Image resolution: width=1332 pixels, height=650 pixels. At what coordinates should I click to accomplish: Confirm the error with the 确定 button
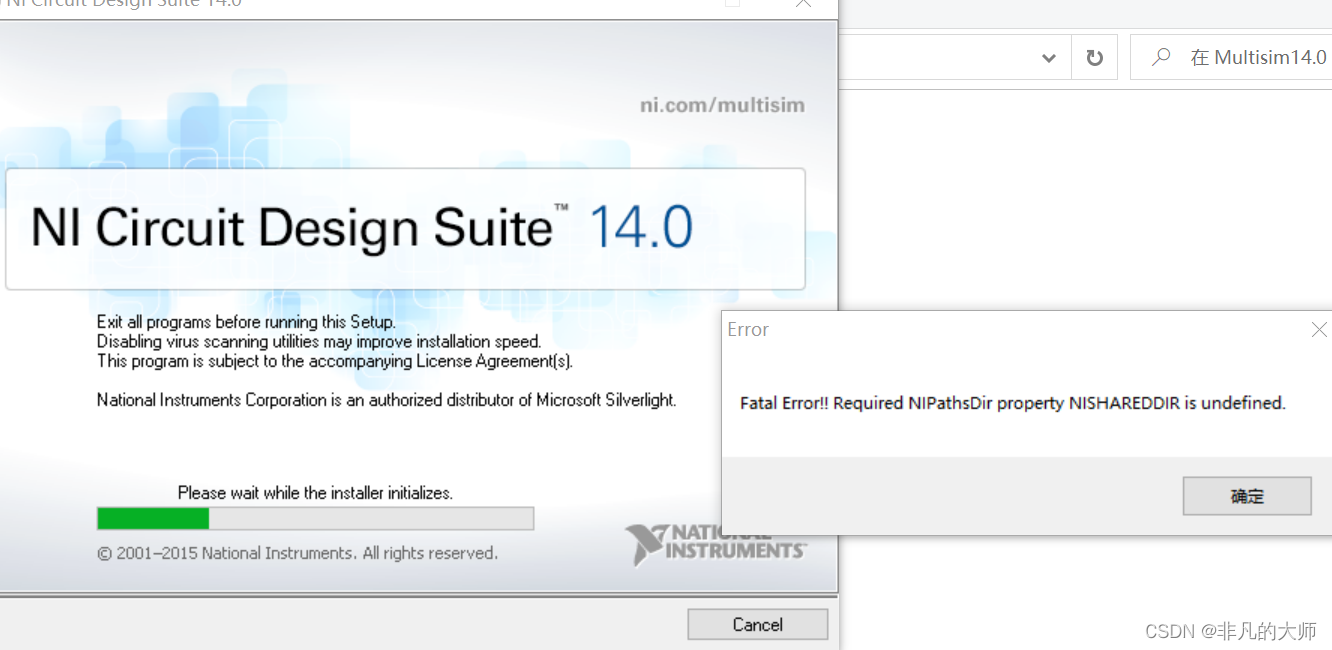click(1247, 496)
